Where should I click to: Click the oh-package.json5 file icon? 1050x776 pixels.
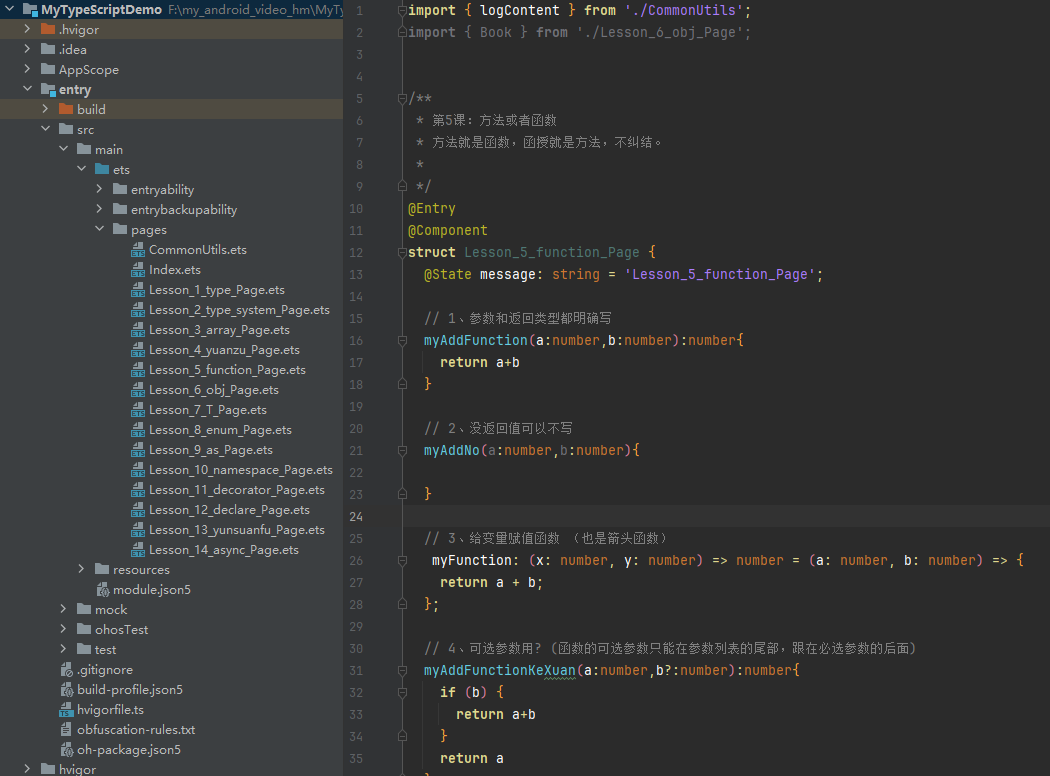[x=66, y=749]
